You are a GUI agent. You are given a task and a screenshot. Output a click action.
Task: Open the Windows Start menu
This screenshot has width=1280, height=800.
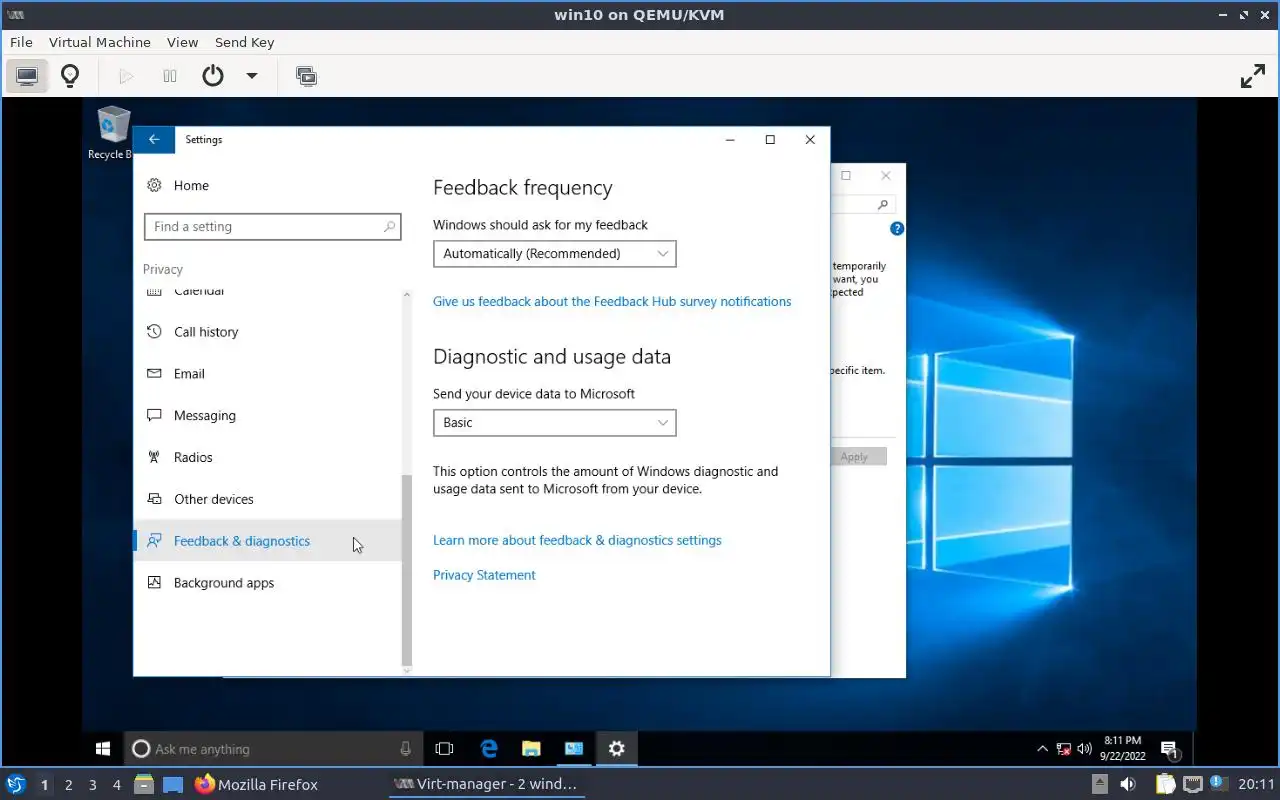pyautogui.click(x=102, y=748)
